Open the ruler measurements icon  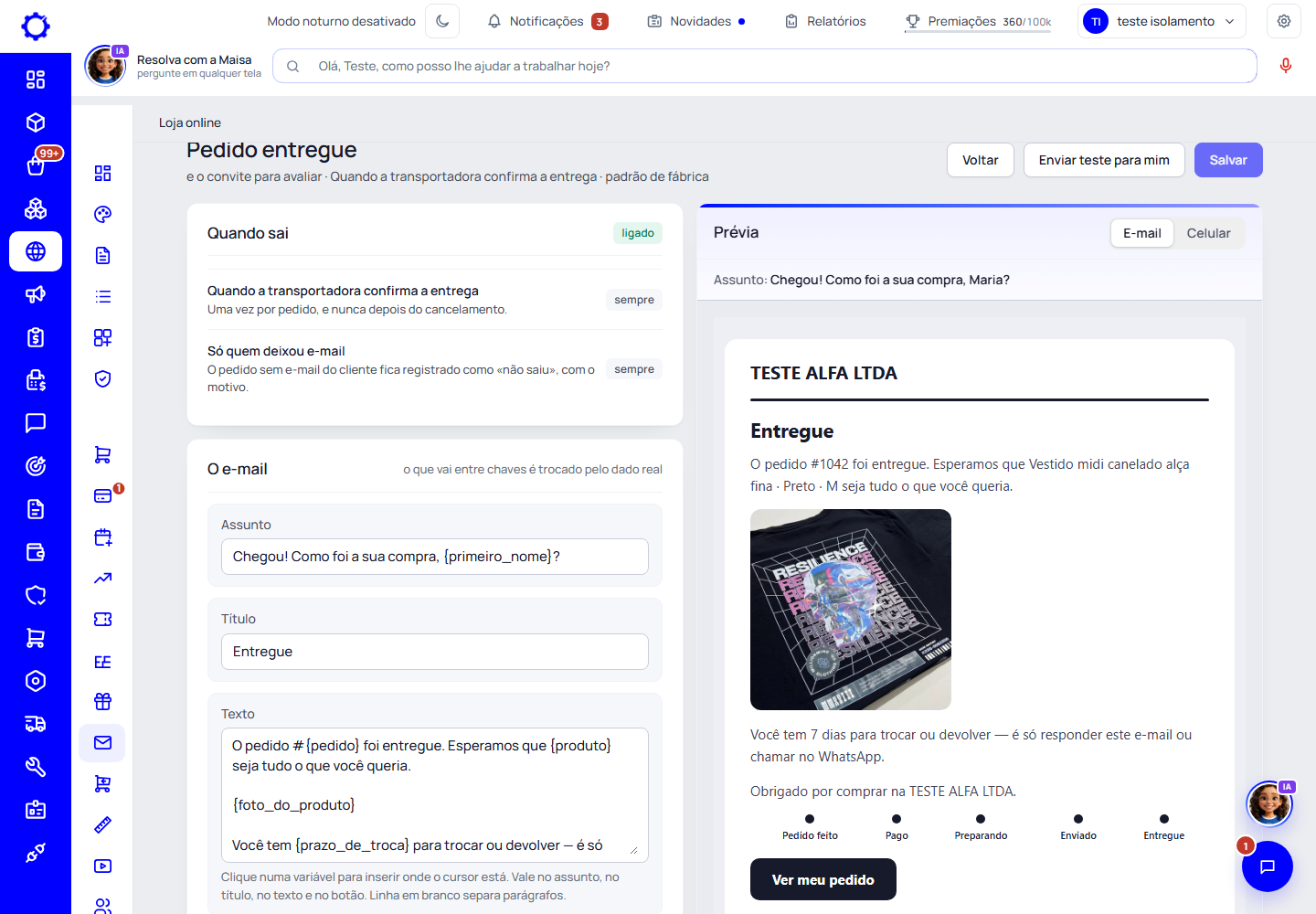pyautogui.click(x=103, y=824)
